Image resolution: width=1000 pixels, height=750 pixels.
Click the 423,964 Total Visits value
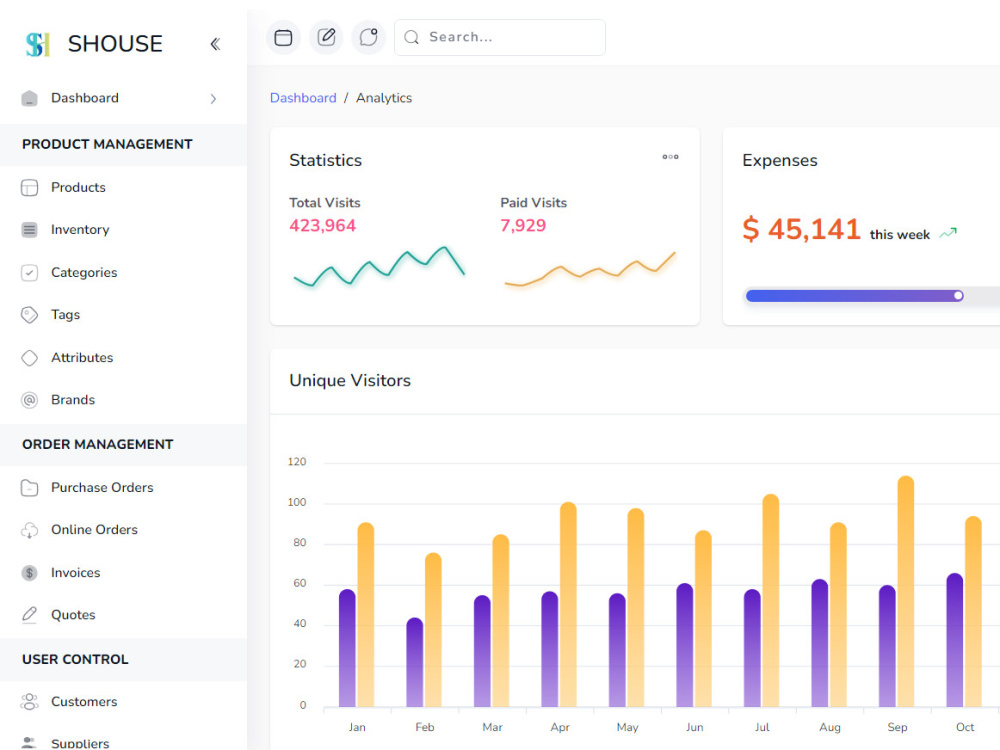[x=322, y=226]
